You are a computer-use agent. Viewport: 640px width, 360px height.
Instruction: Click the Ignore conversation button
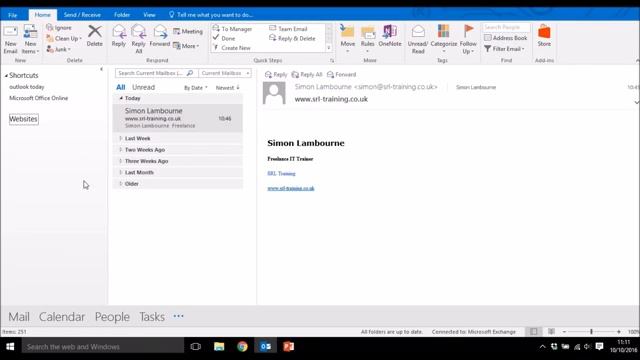pyautogui.click(x=59, y=28)
